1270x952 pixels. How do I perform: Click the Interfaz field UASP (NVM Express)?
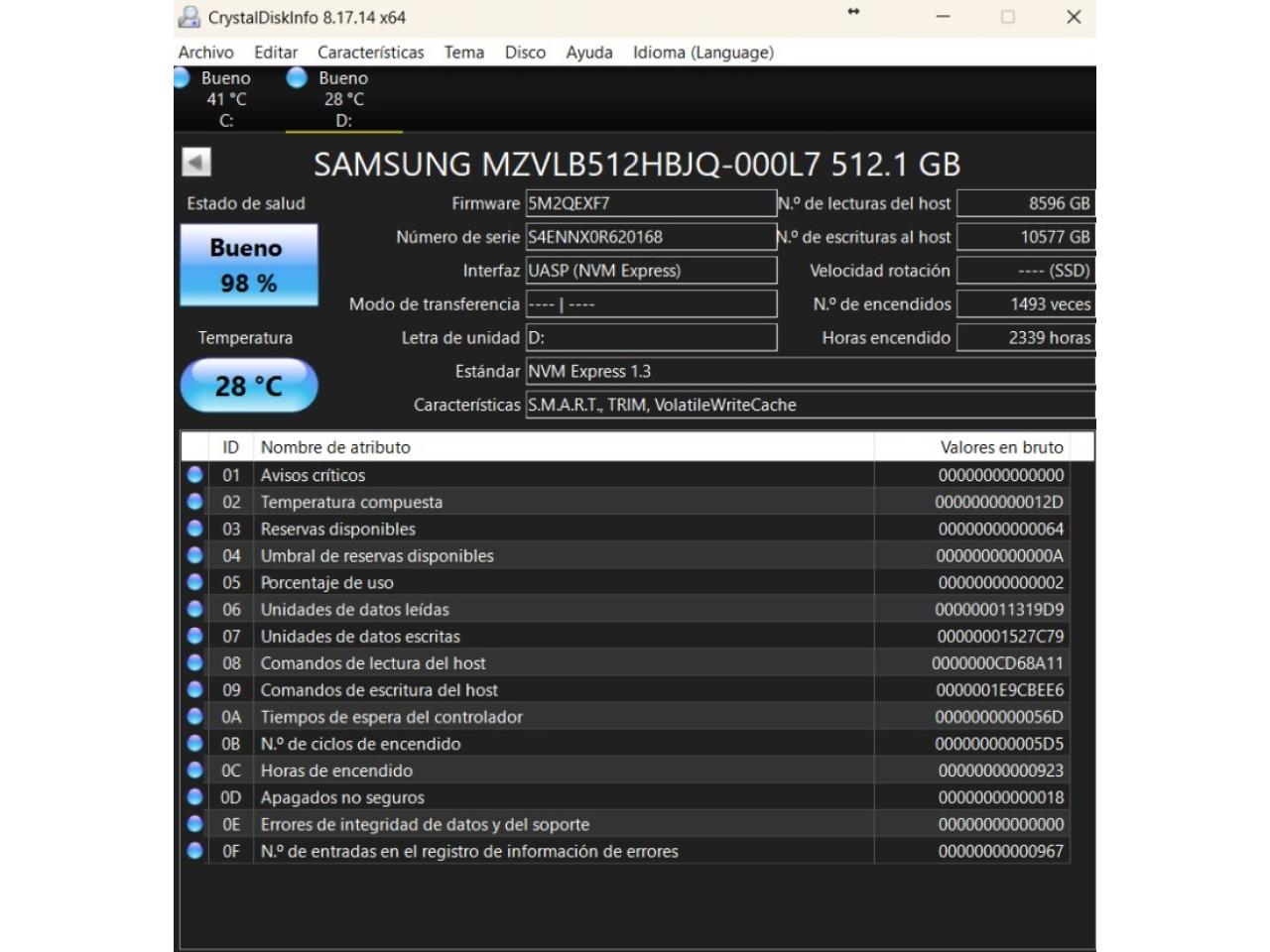pos(651,271)
